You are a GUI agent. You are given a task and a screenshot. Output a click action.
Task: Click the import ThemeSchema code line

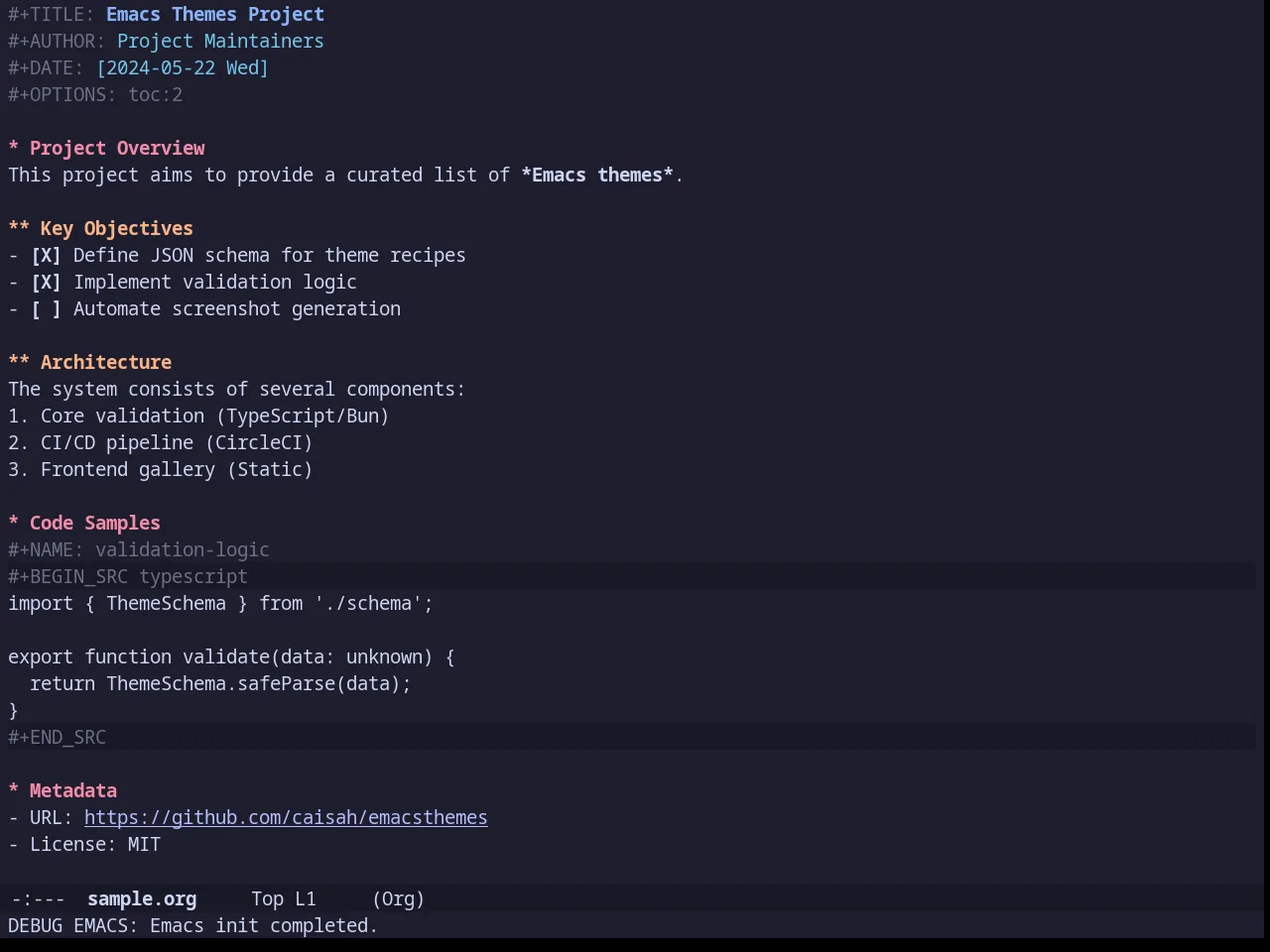tap(220, 603)
